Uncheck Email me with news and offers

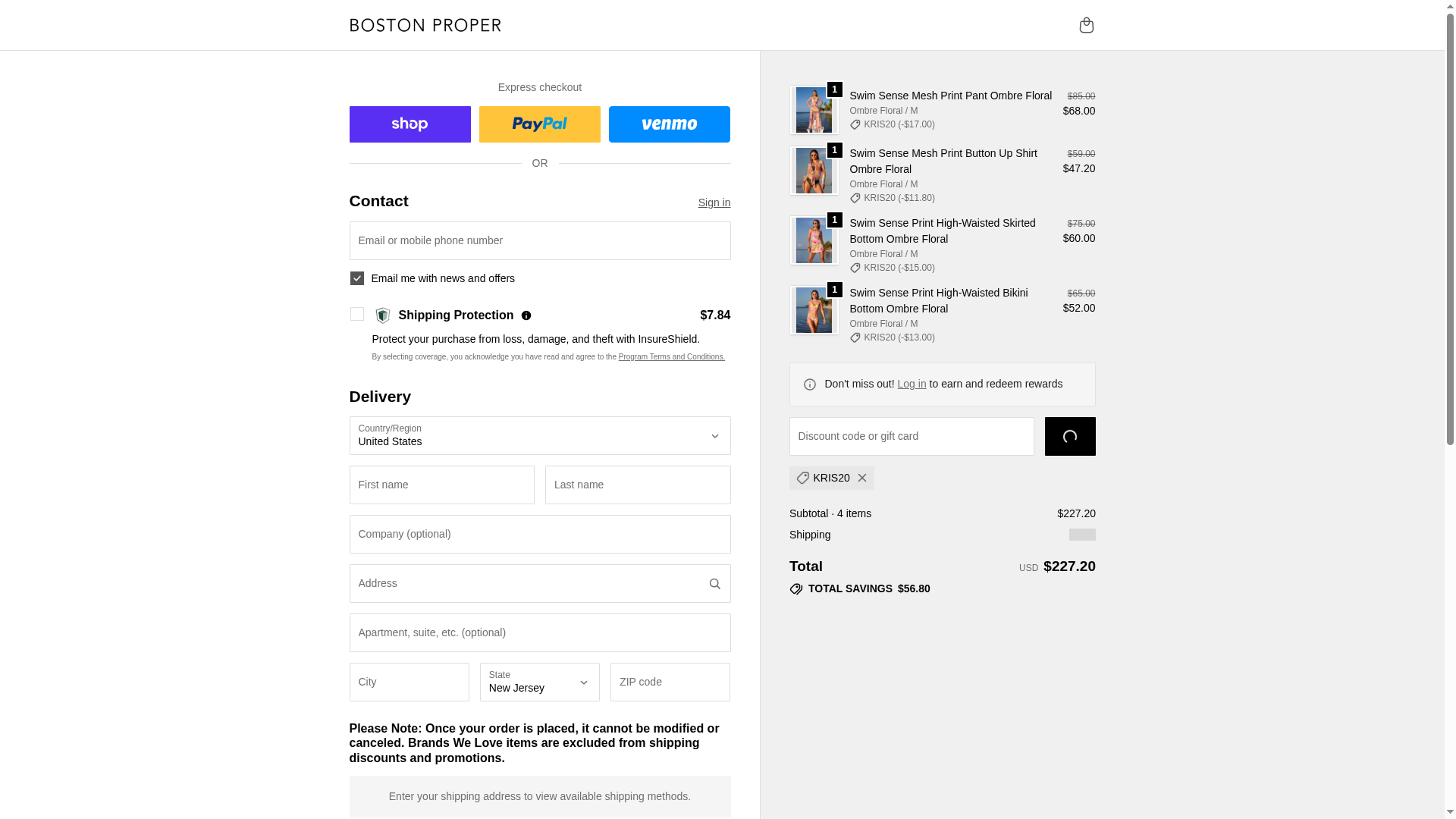pyautogui.click(x=357, y=278)
